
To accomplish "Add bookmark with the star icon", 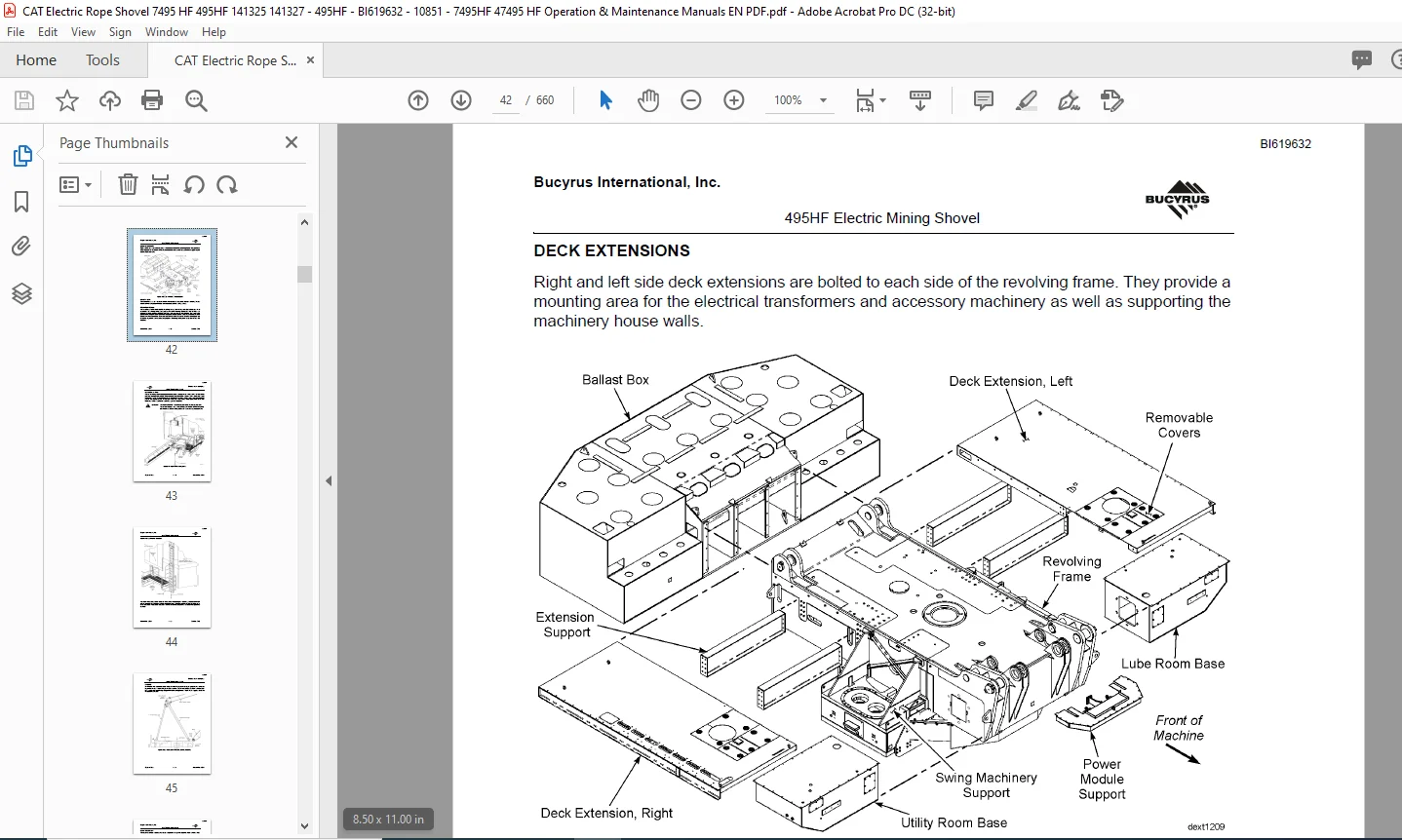I will pyautogui.click(x=67, y=100).
